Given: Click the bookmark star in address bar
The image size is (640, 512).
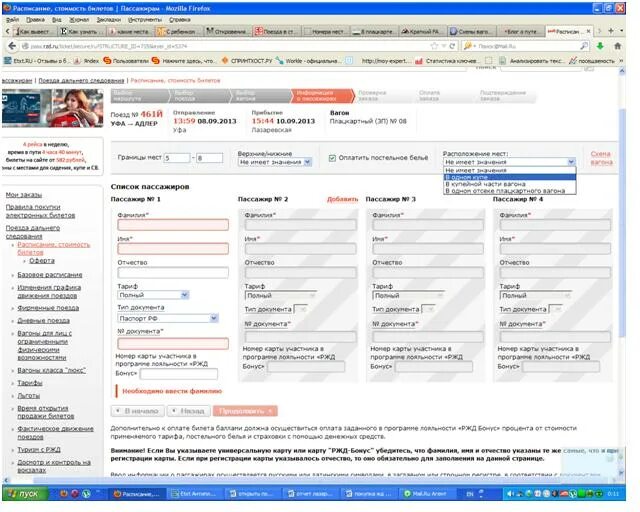Looking at the screenshot, I should 434,46.
